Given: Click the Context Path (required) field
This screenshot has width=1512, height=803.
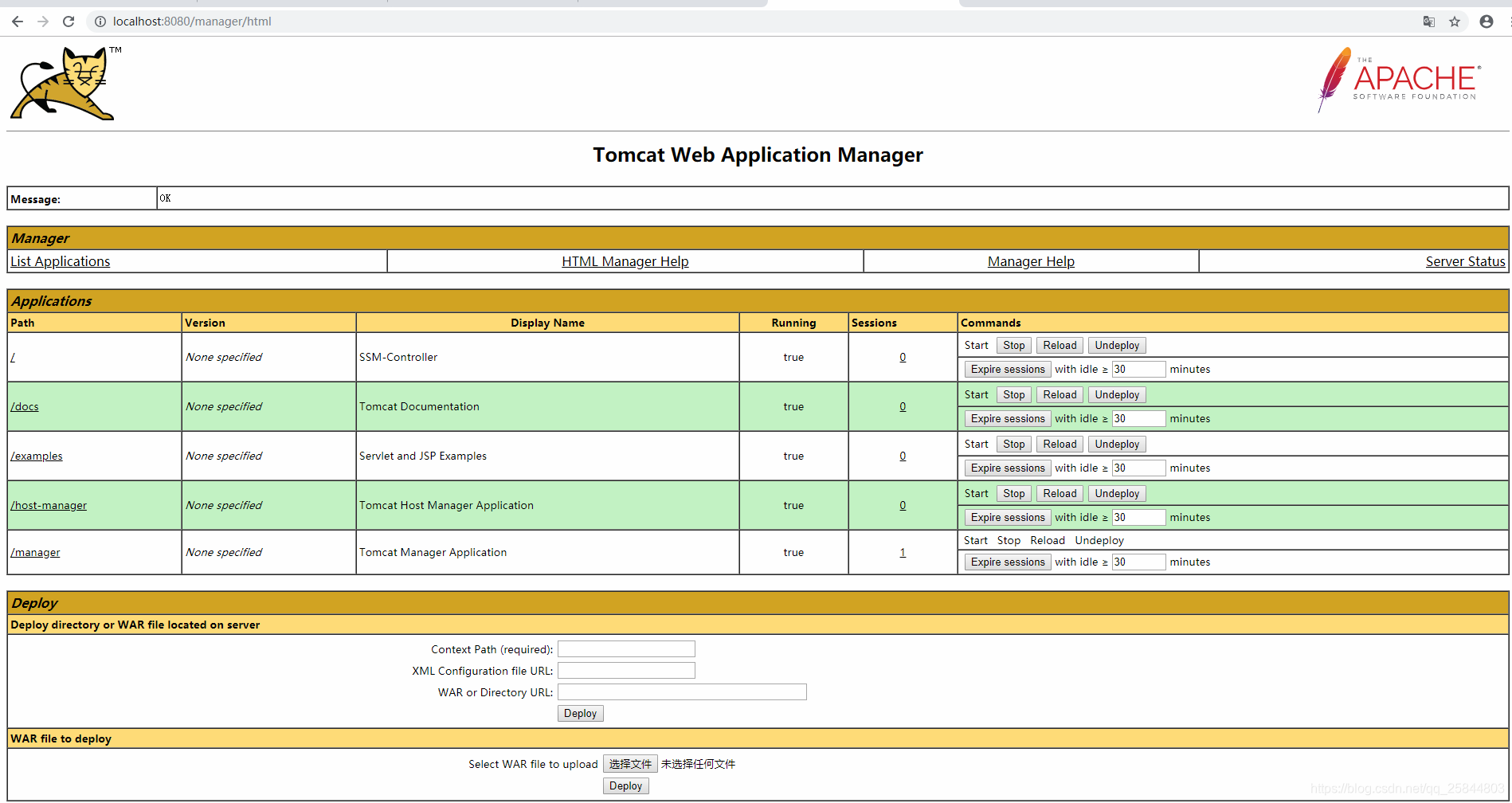Looking at the screenshot, I should (x=626, y=649).
